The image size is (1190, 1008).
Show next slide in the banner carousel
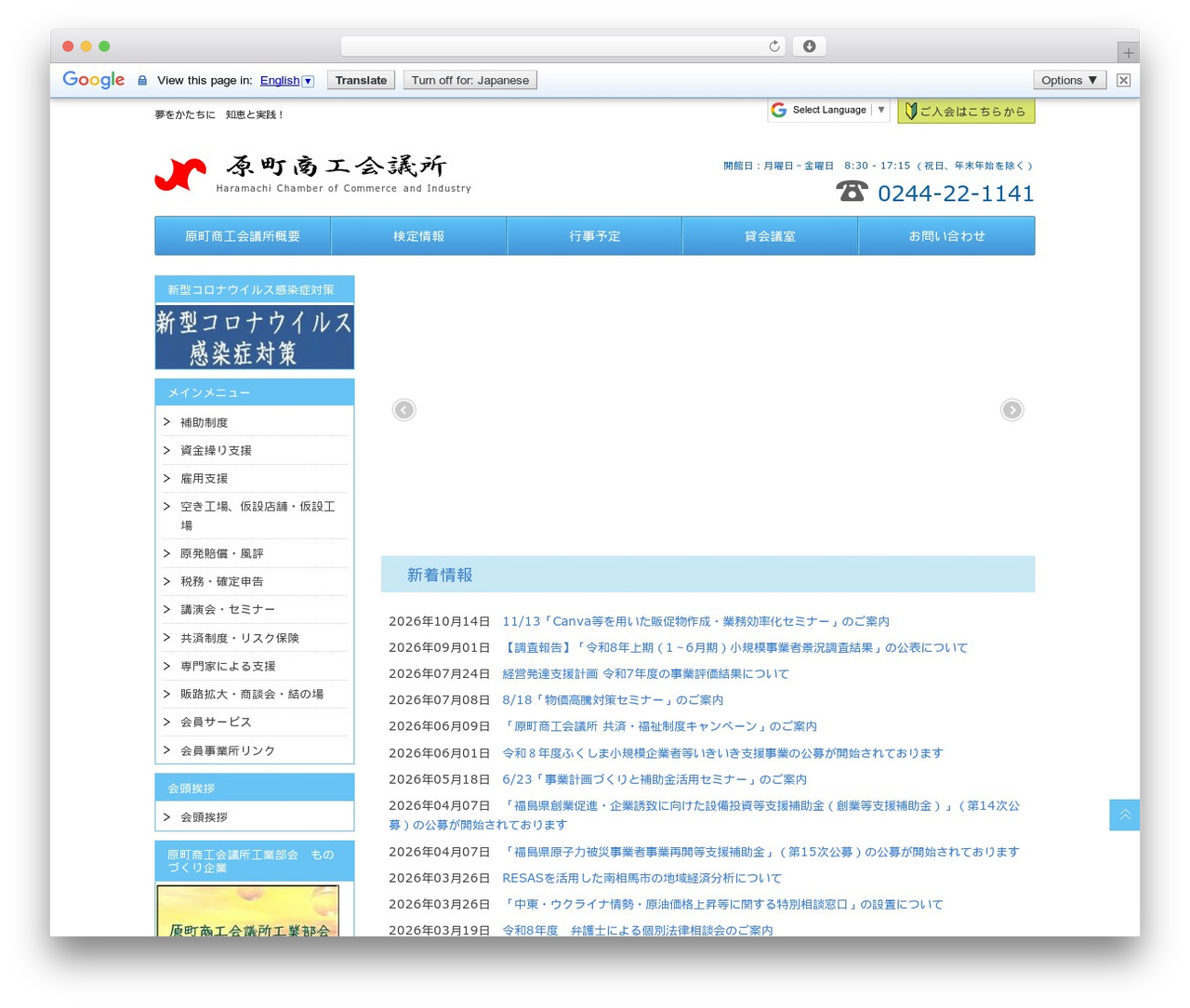[1011, 410]
